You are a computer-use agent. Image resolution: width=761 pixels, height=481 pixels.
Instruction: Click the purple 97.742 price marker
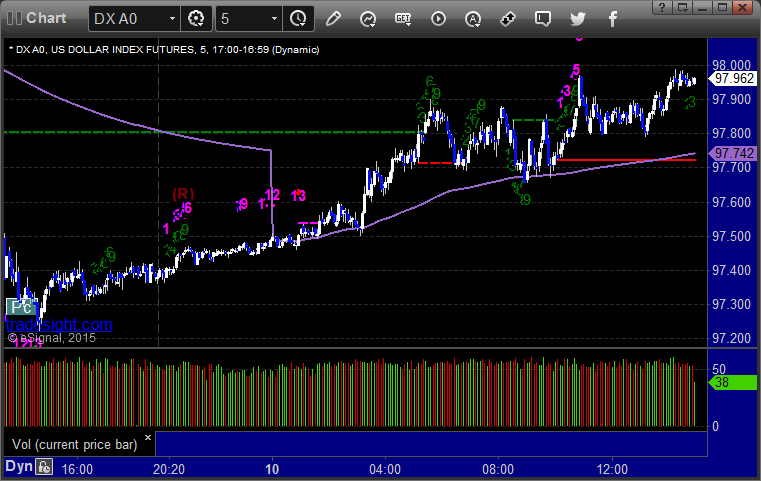[733, 153]
